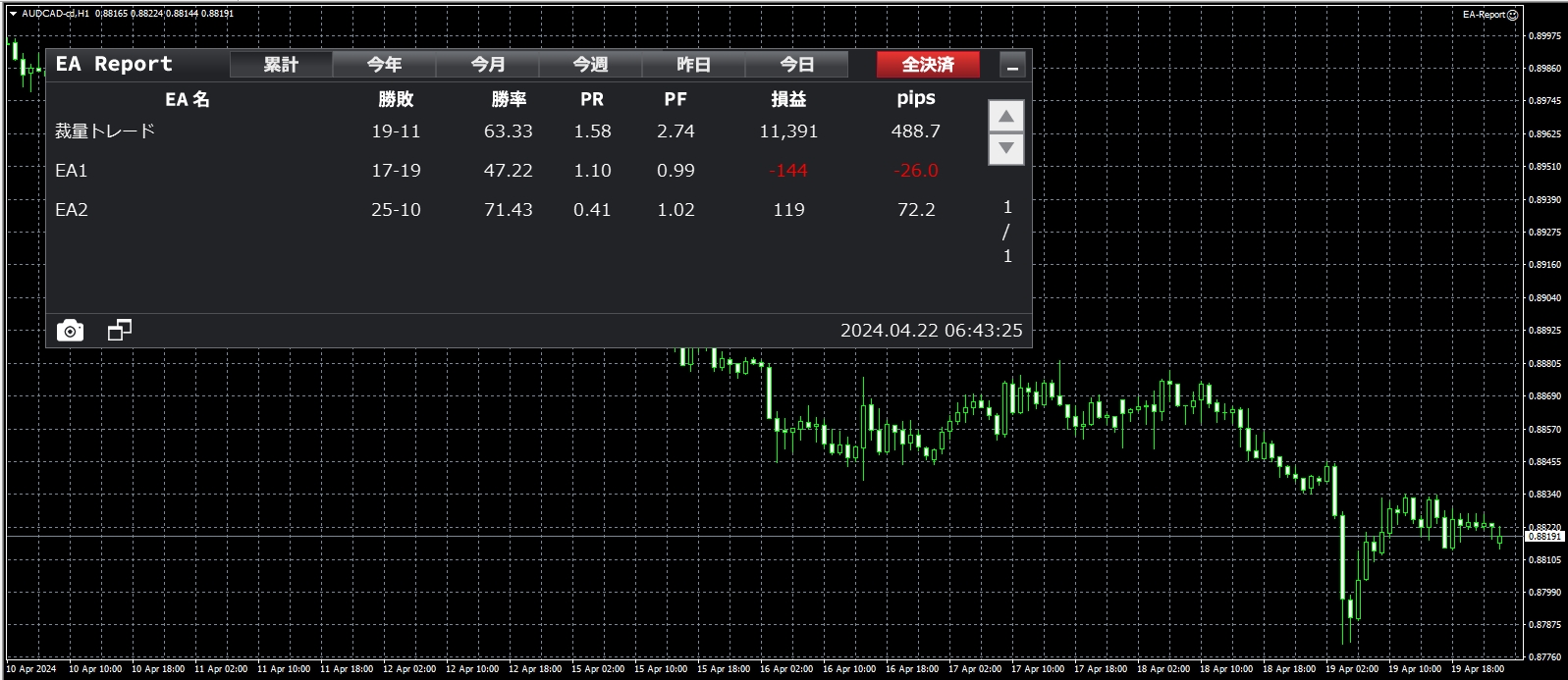Click profit value 11,391
This screenshot has height=680, width=1568.
[788, 131]
